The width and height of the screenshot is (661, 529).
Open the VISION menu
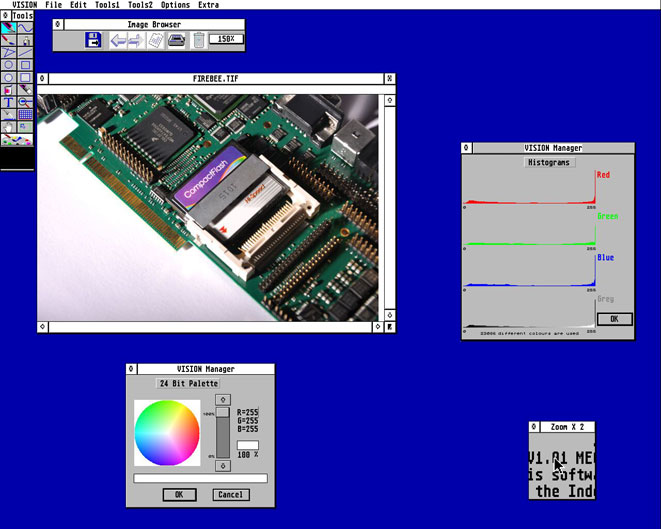point(24,5)
